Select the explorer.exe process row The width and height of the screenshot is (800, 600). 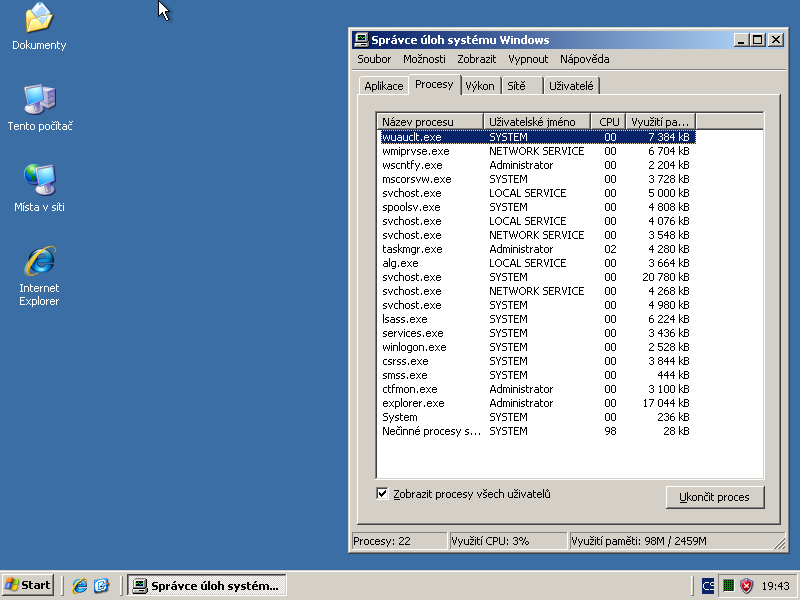point(538,403)
